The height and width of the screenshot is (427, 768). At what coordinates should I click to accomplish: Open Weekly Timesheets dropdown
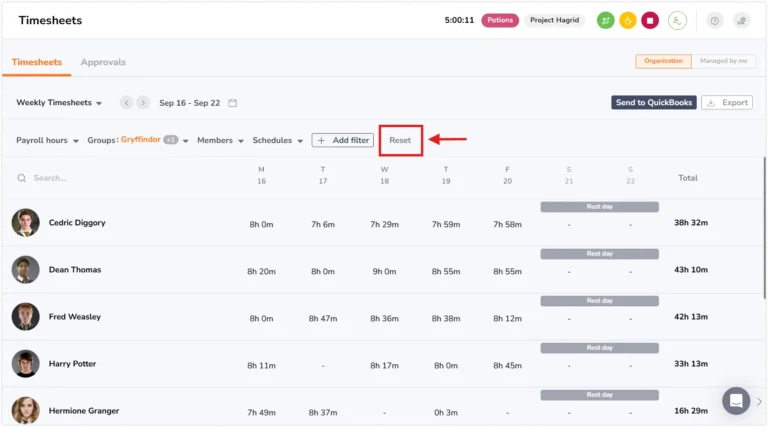pos(59,103)
